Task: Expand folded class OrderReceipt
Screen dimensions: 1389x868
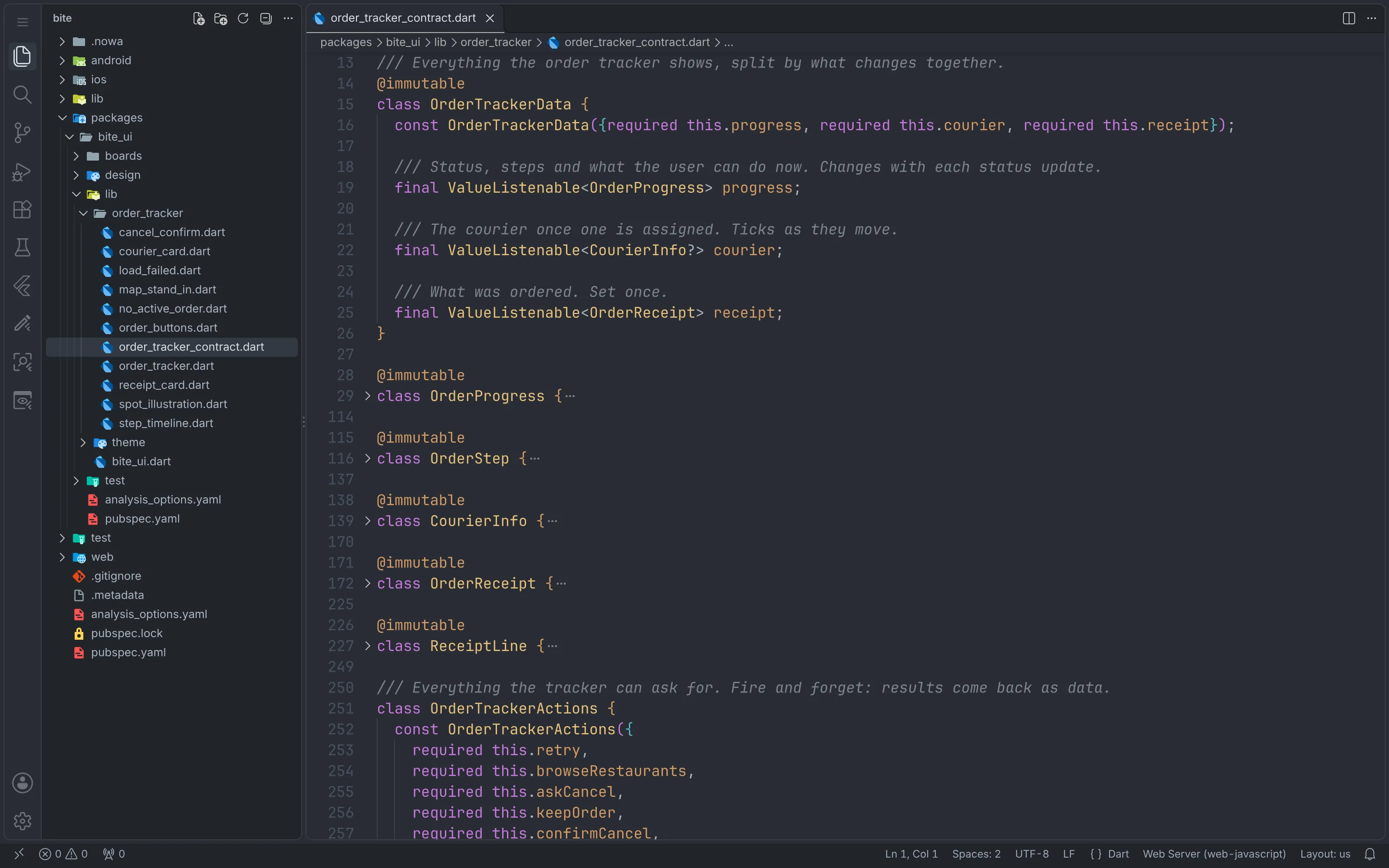Action: (368, 583)
